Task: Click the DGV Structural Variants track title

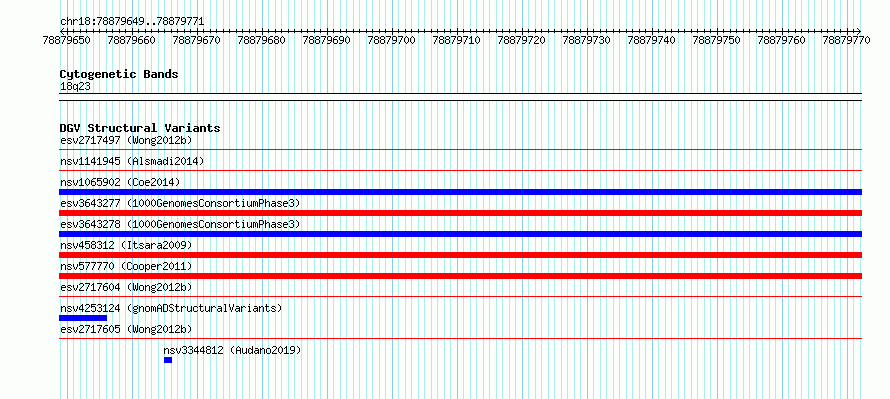Action: [x=140, y=128]
